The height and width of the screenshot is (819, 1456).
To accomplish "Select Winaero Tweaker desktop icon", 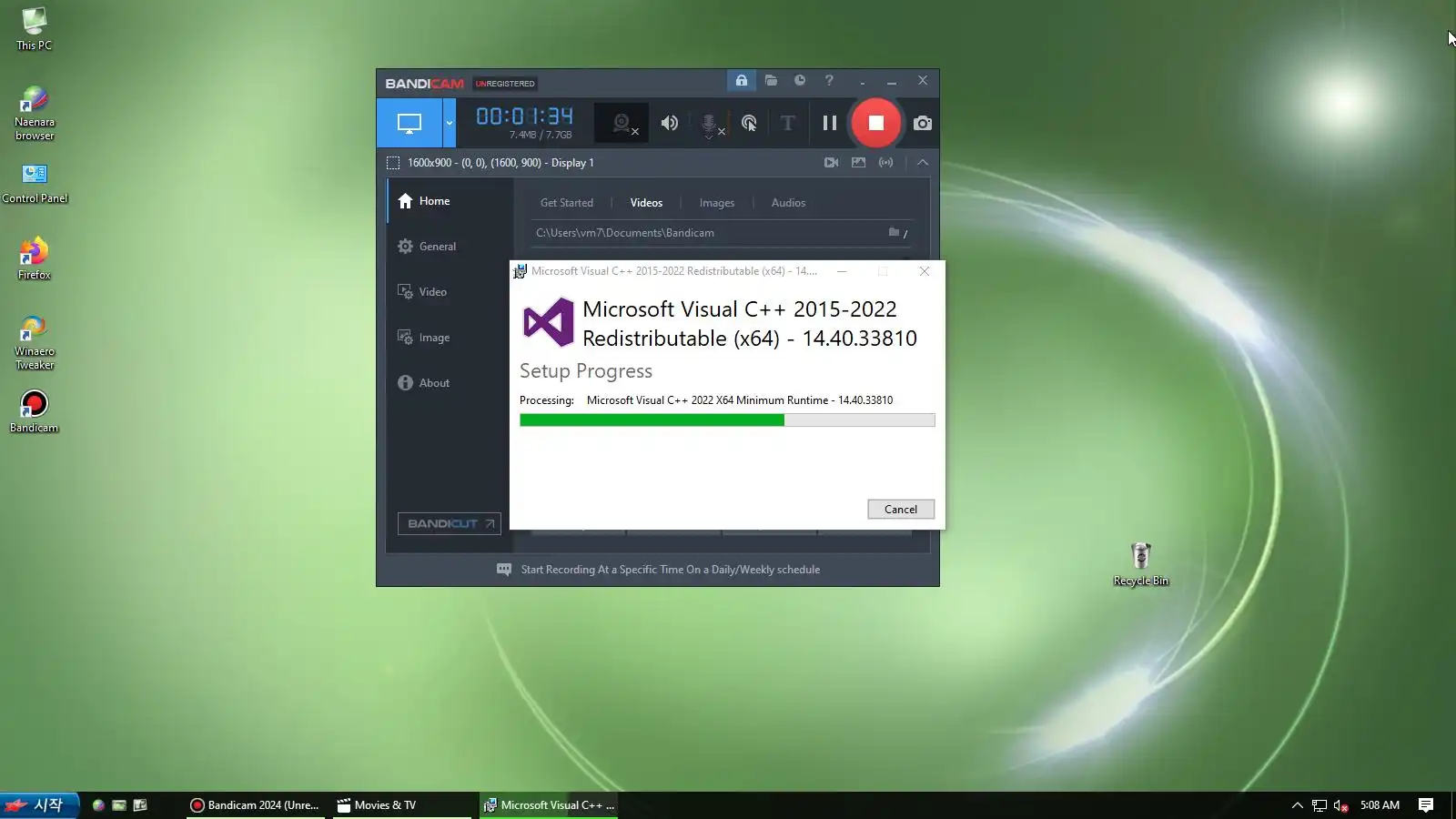I will pyautogui.click(x=35, y=342).
